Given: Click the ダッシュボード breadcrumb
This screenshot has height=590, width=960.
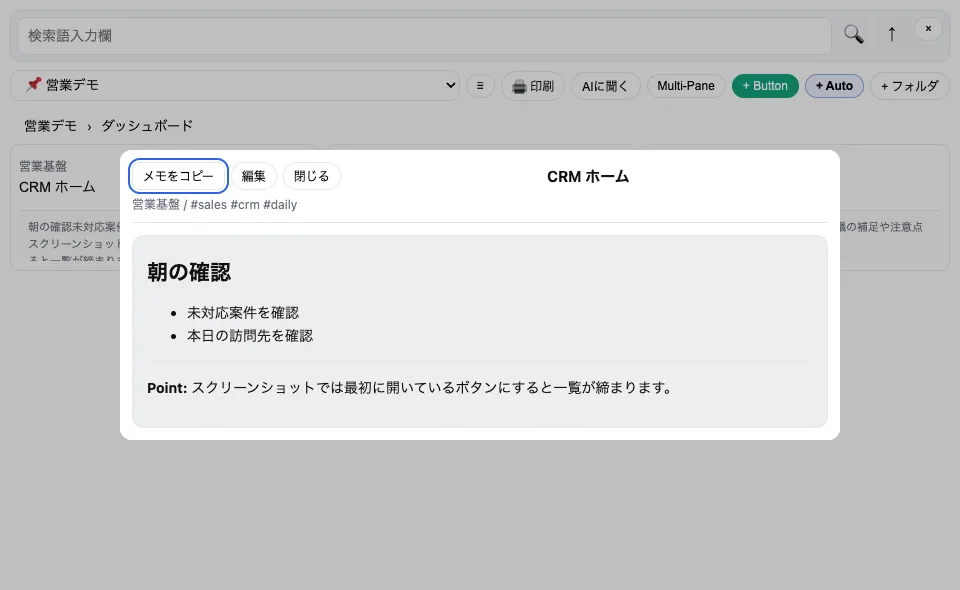Looking at the screenshot, I should (x=147, y=126).
